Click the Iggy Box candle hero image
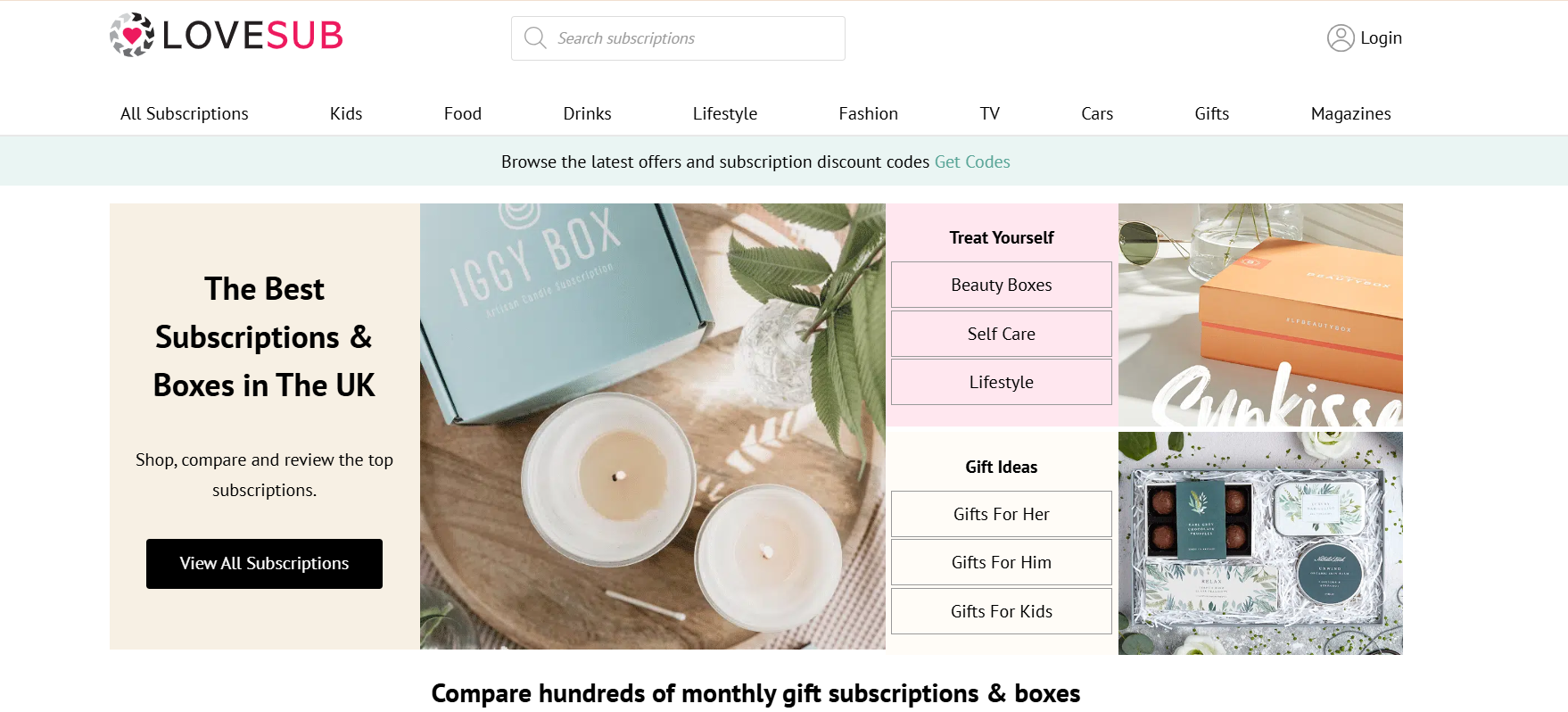The width and height of the screenshot is (1568, 712). pos(653,426)
